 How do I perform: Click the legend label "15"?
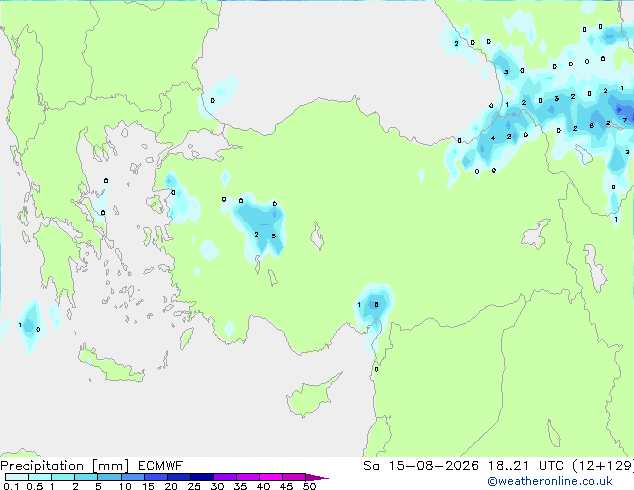(148, 486)
